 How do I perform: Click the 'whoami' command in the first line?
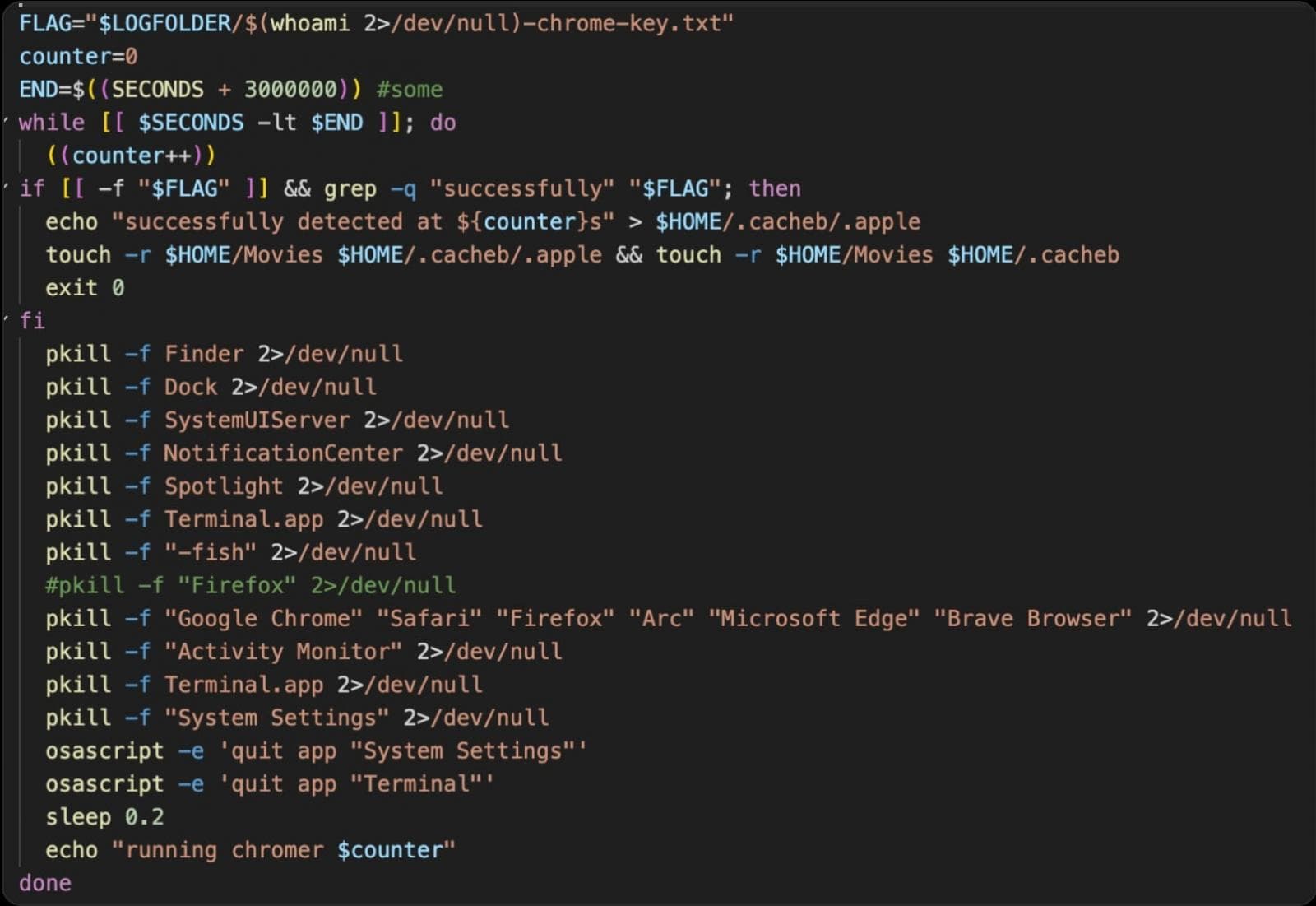(309, 23)
